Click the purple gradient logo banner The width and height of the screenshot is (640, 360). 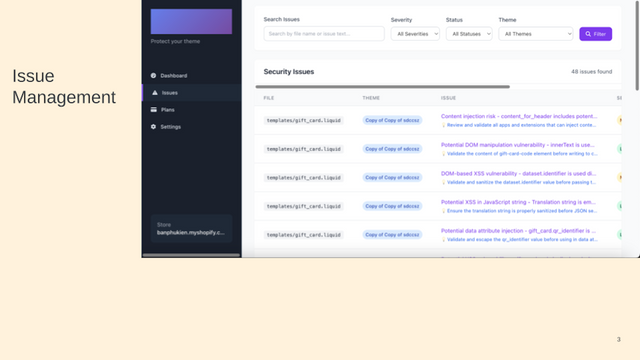click(191, 21)
